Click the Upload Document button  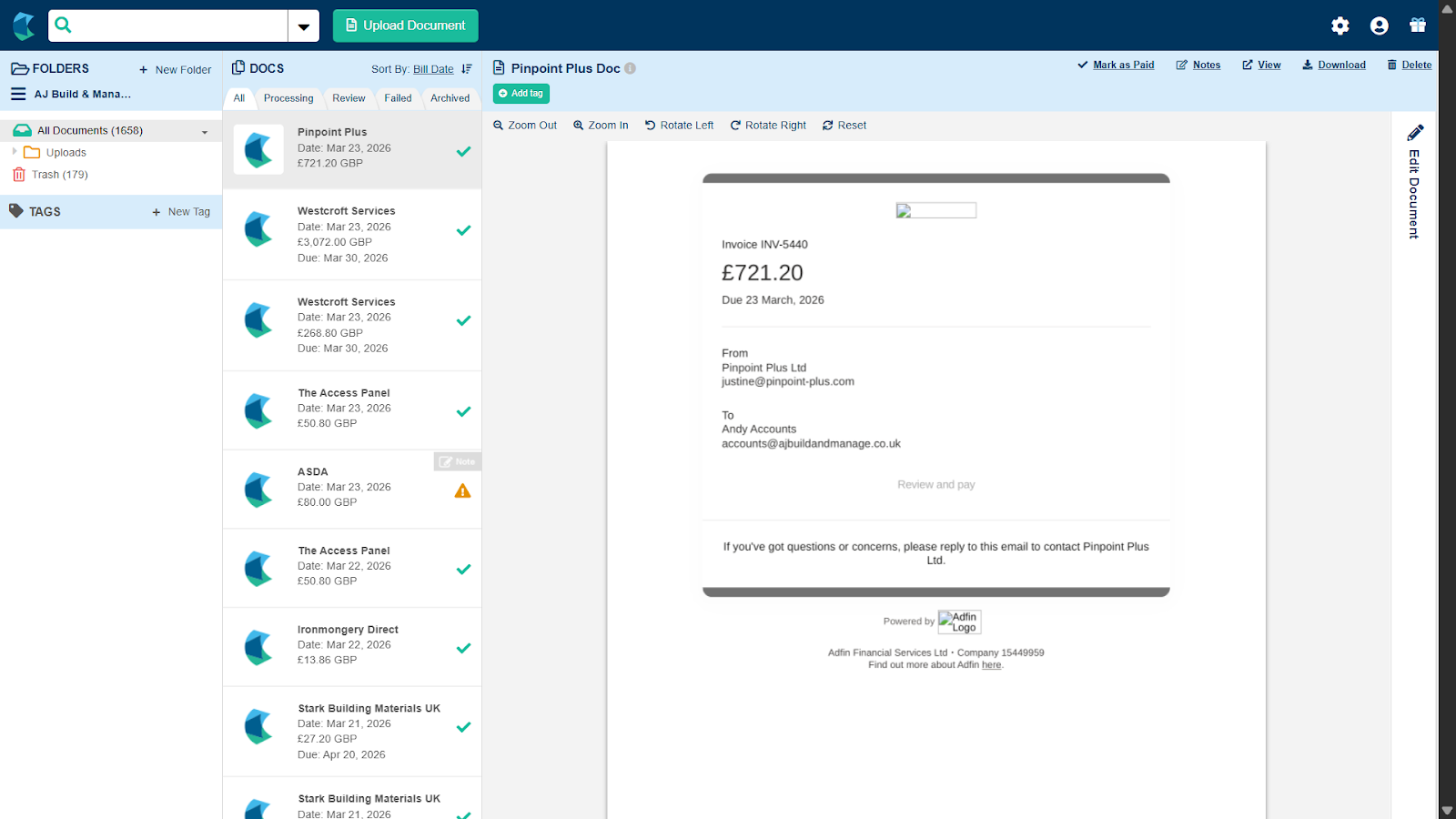(x=406, y=25)
